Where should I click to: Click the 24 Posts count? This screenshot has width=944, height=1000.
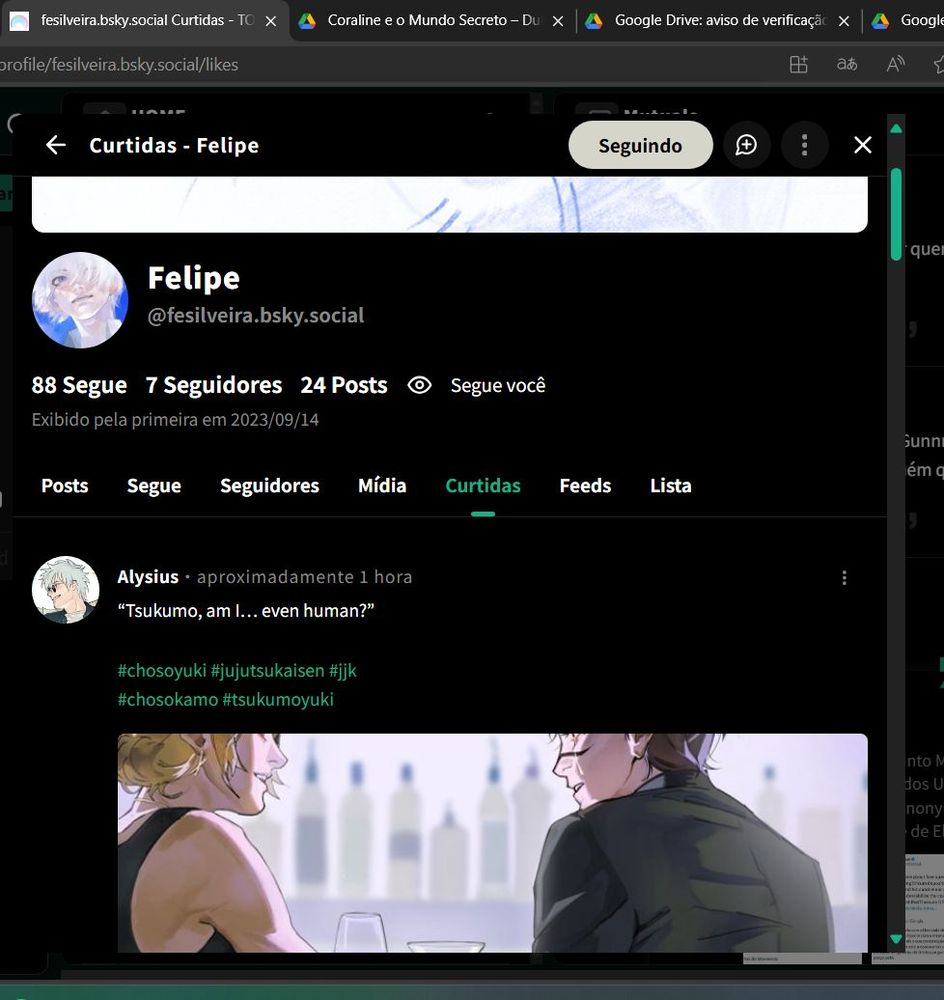click(344, 385)
